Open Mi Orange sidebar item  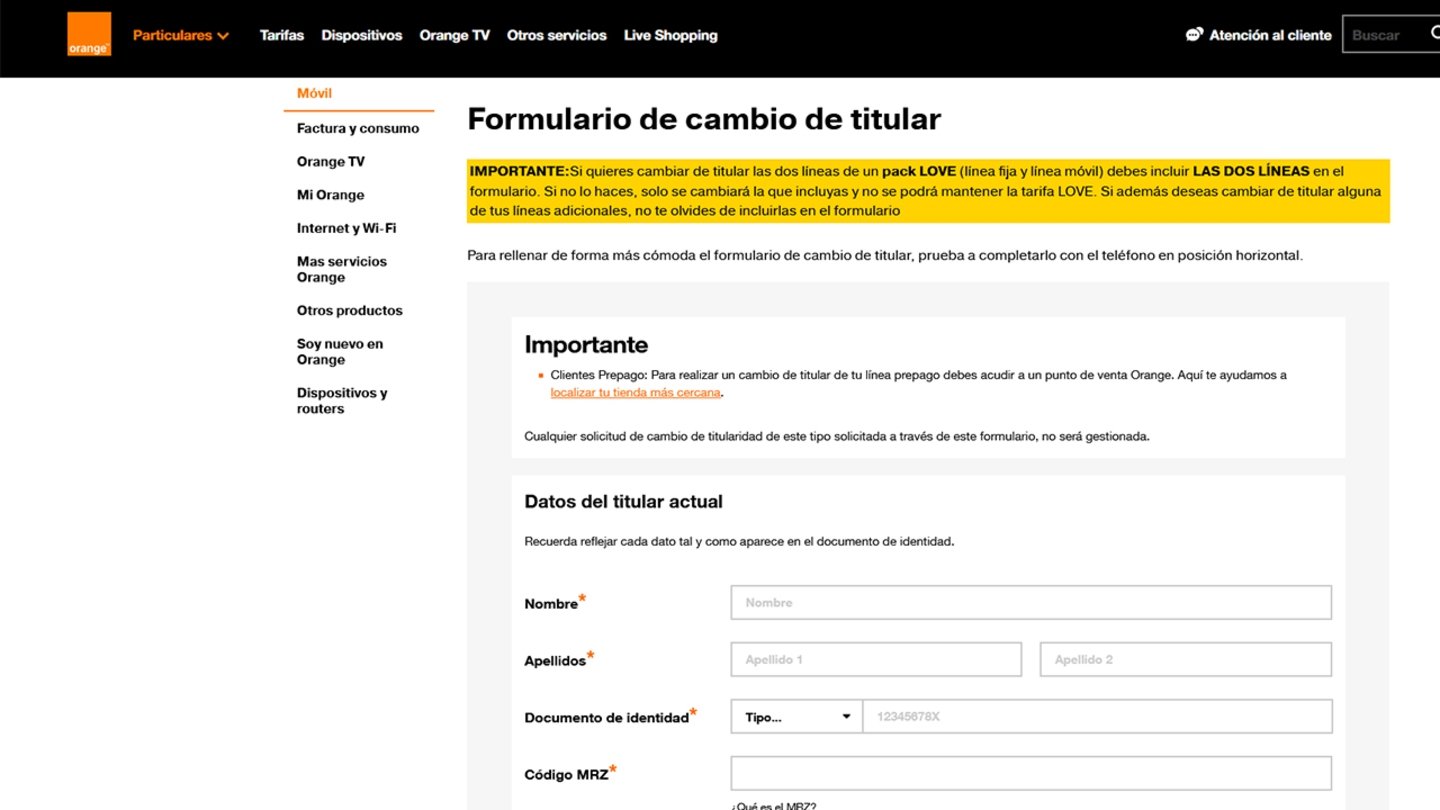tap(330, 195)
